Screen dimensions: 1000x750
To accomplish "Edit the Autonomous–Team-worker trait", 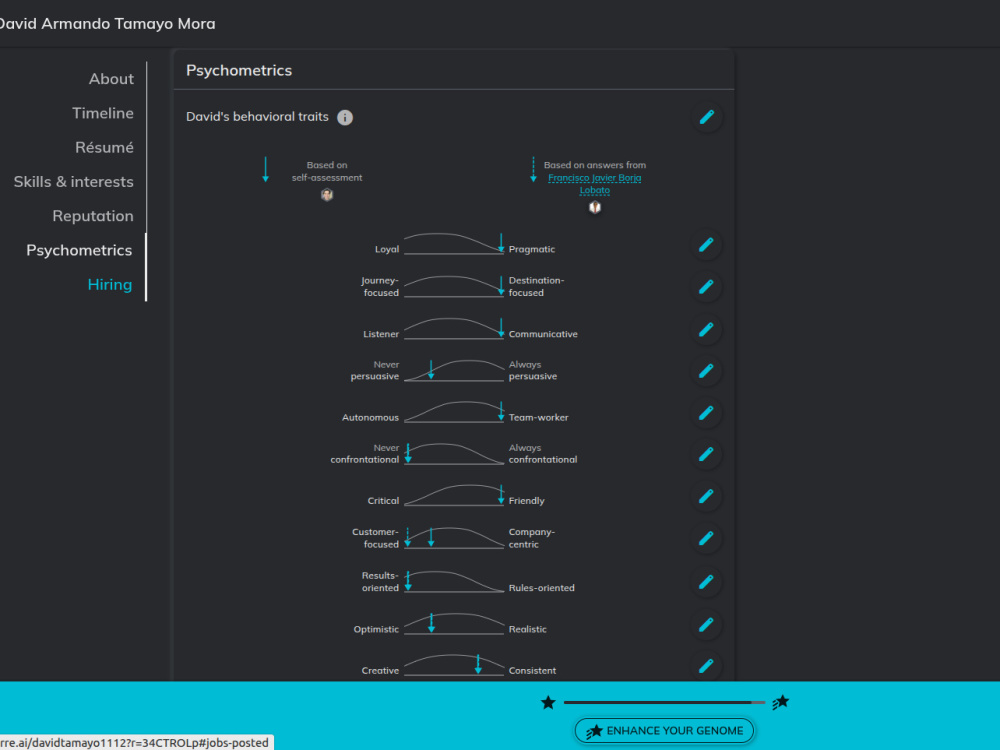I will click(x=706, y=413).
